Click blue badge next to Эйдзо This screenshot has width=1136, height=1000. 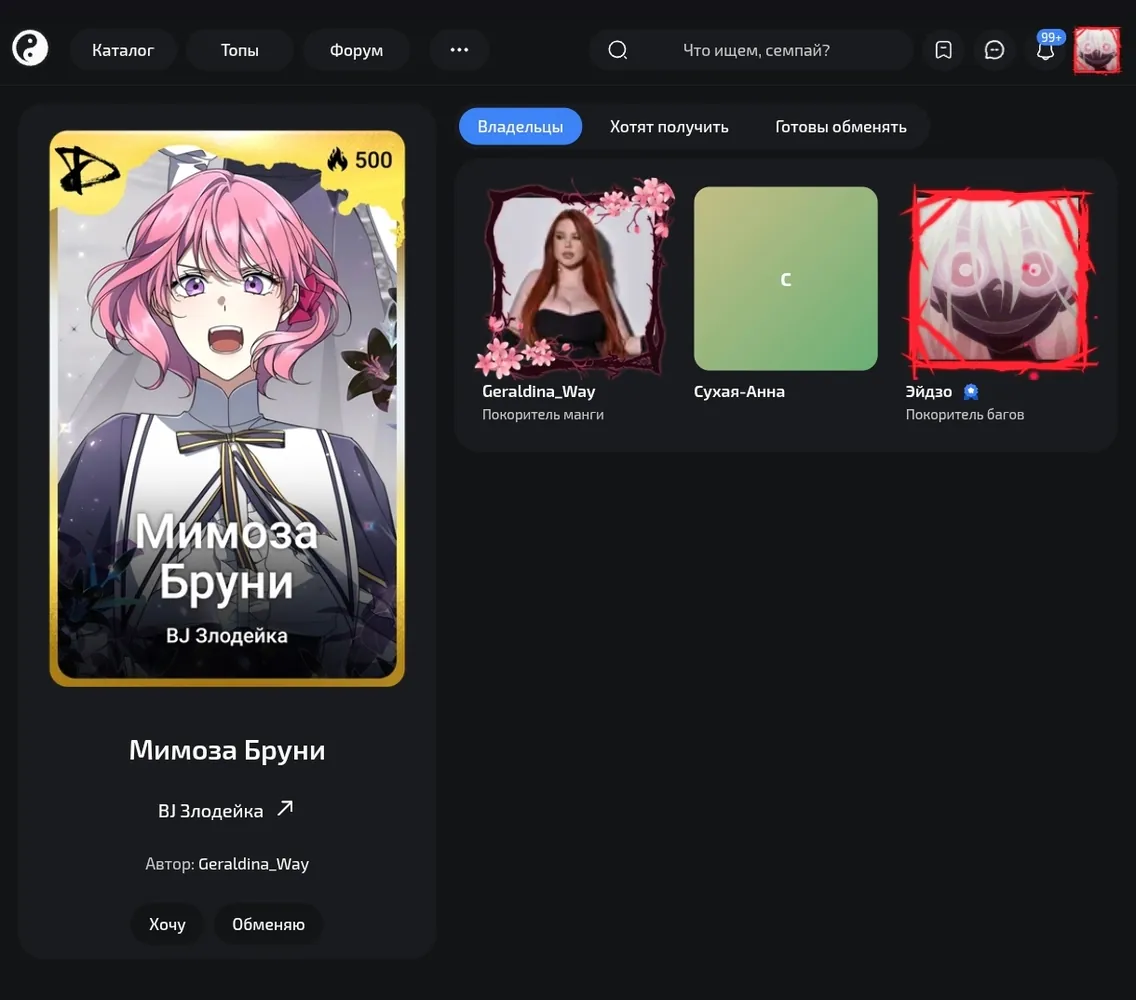click(971, 391)
